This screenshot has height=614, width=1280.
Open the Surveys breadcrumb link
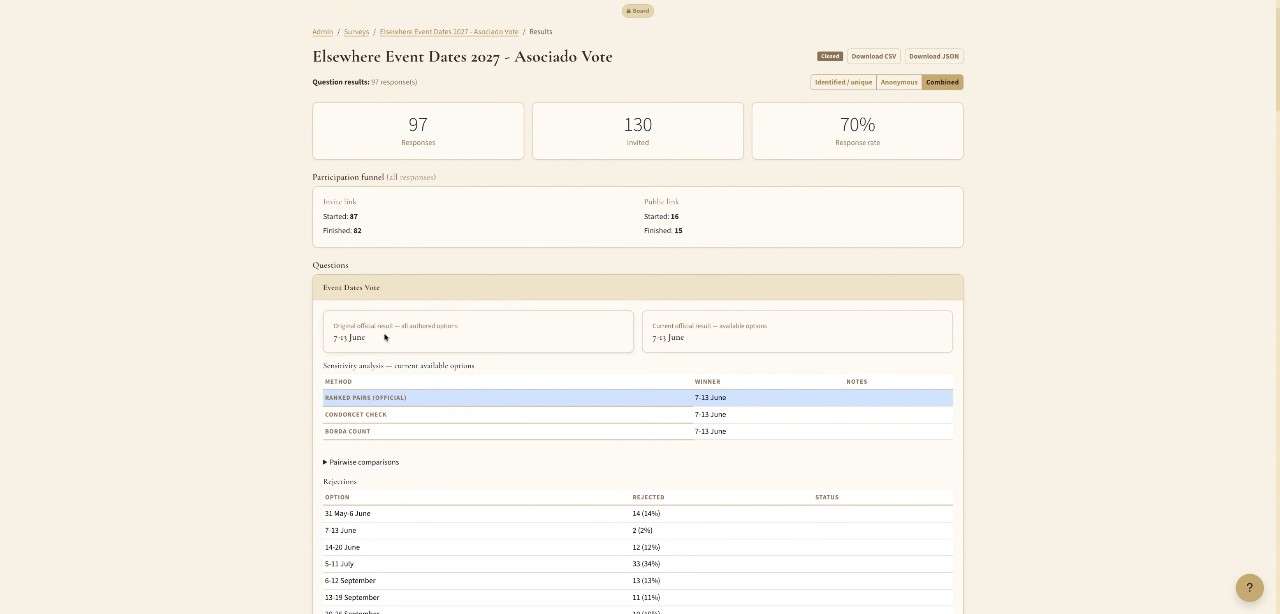(356, 32)
